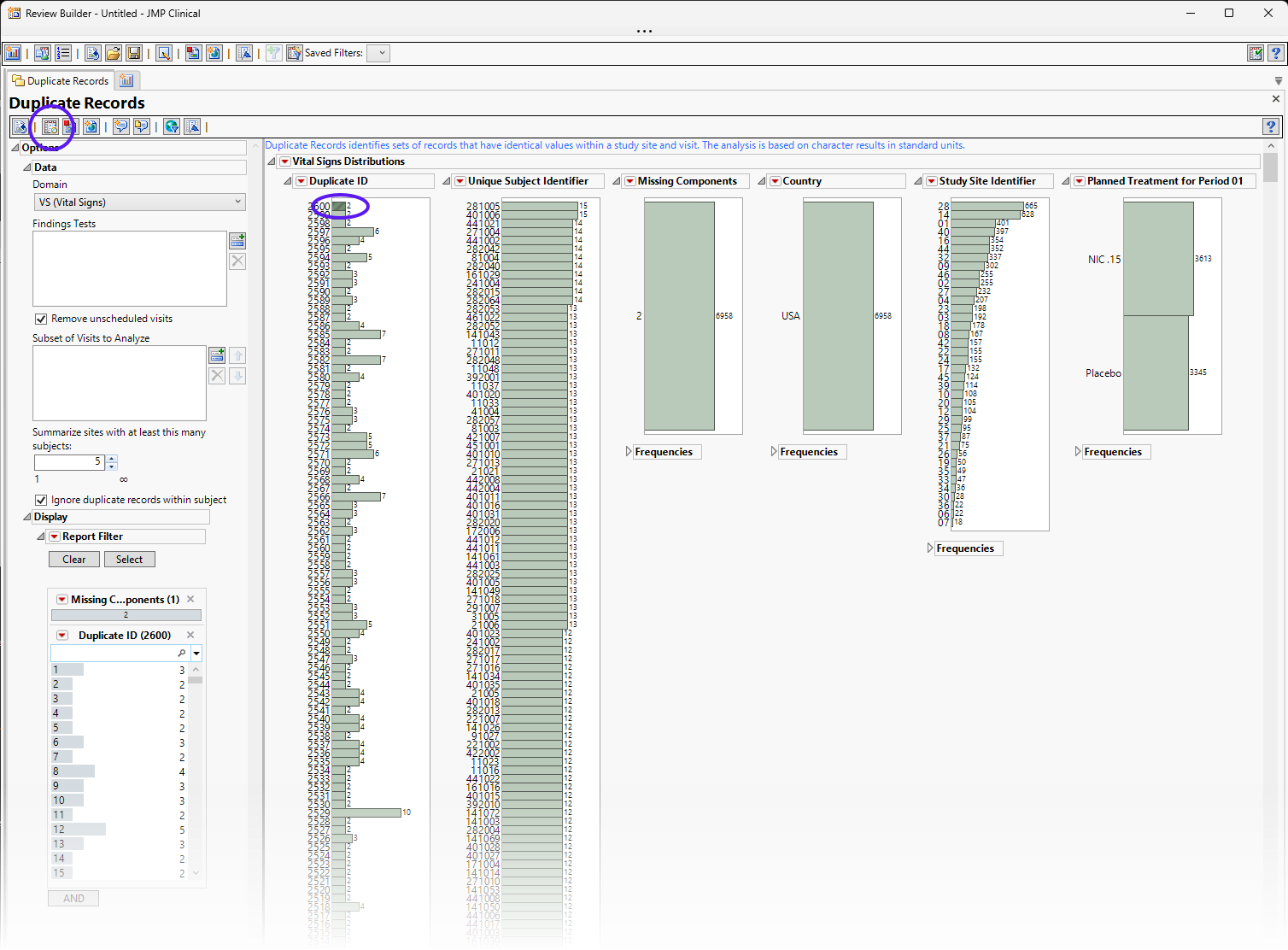Uncheck Remove unscheduled visits

41,319
